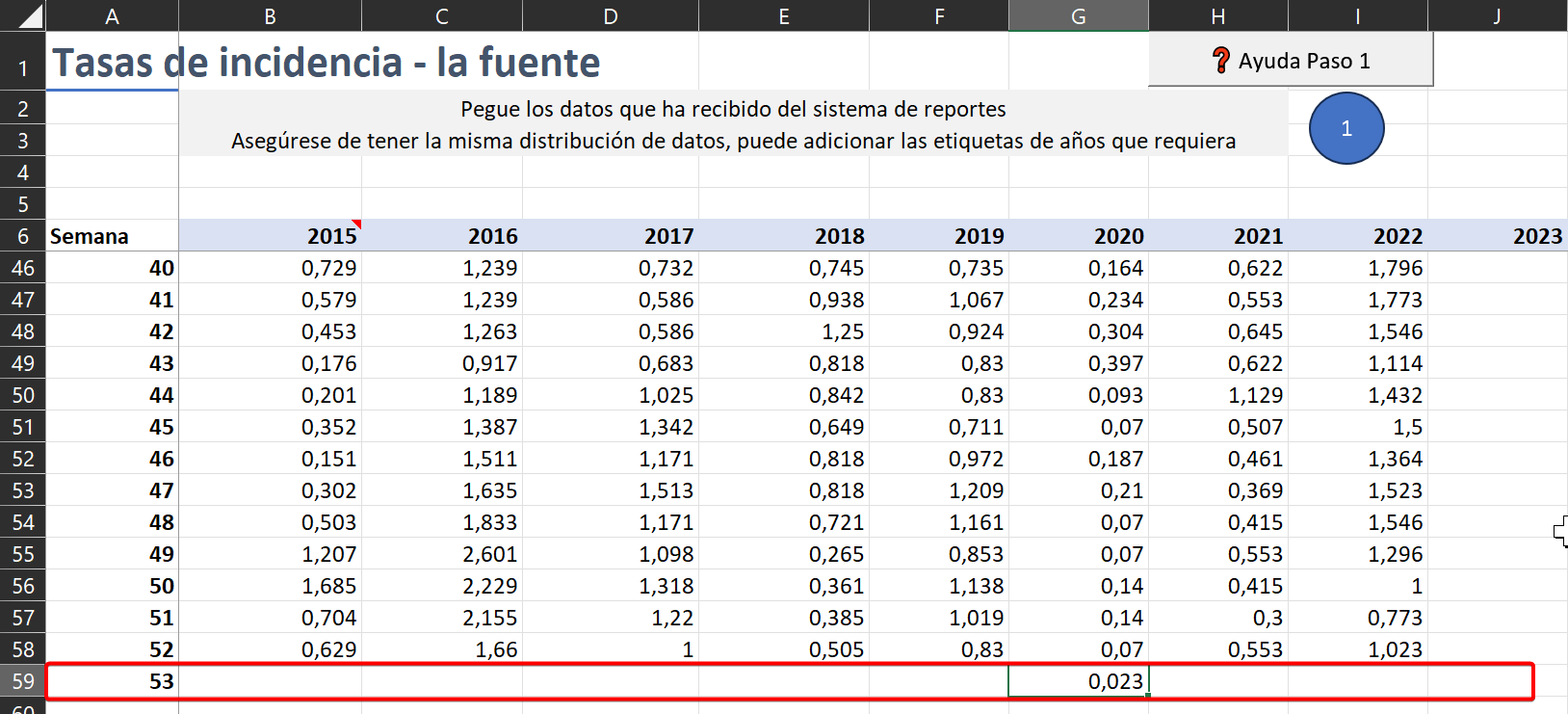Viewport: 1568px width, 714px height.
Task: Click the red question mark help icon
Action: click(x=1221, y=61)
